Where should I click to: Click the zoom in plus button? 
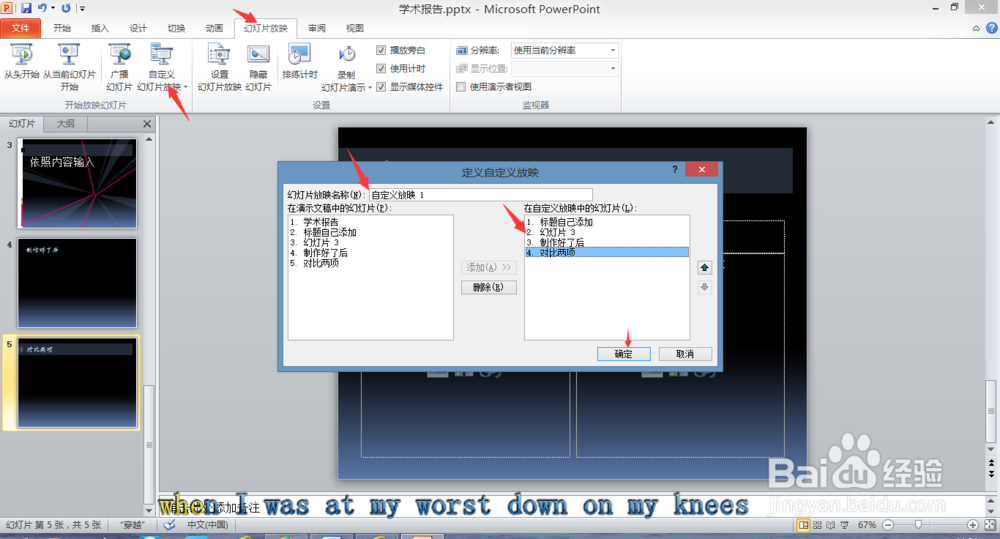[973, 525]
